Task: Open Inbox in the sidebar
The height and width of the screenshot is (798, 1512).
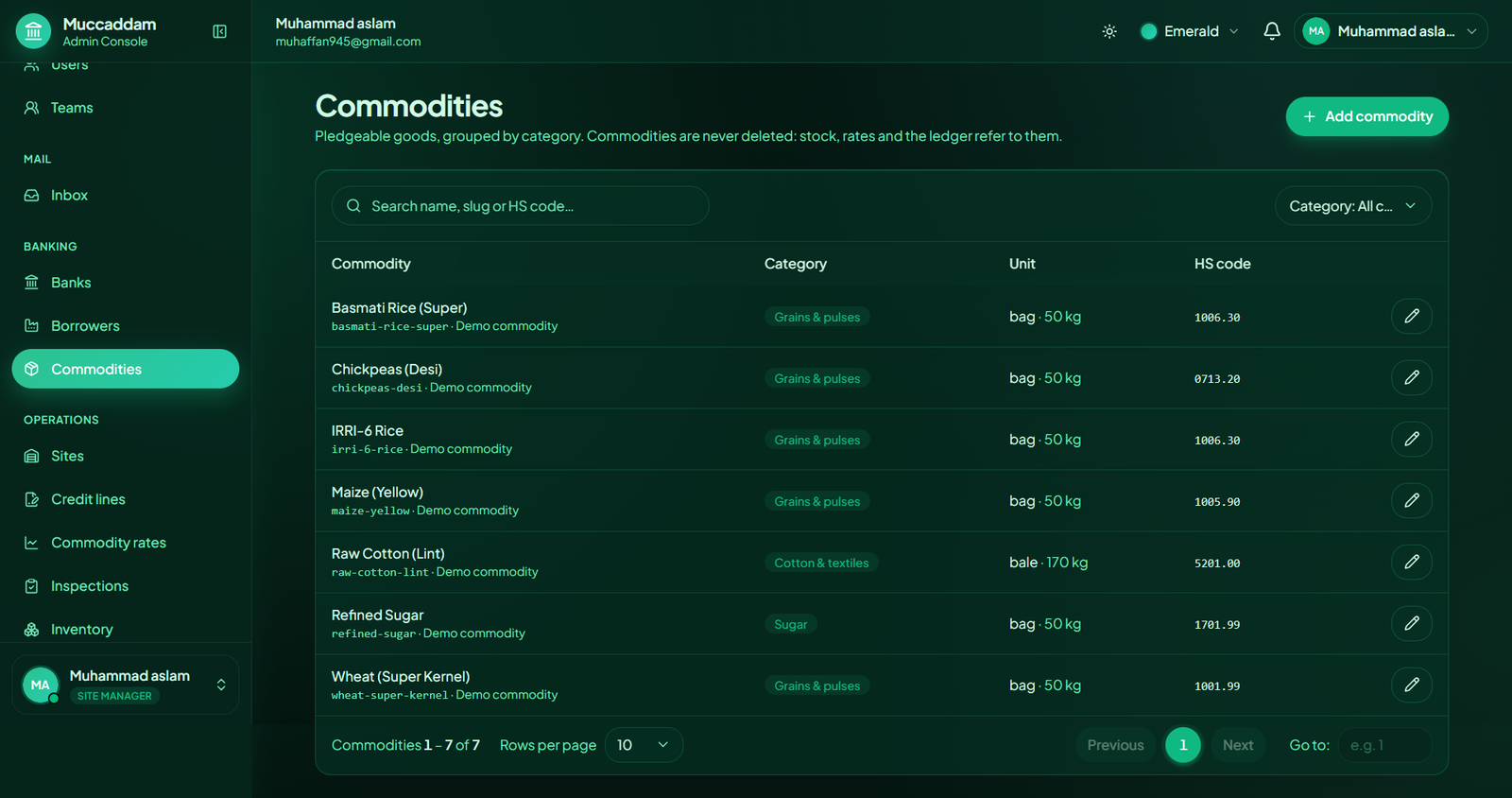Action: (x=125, y=195)
